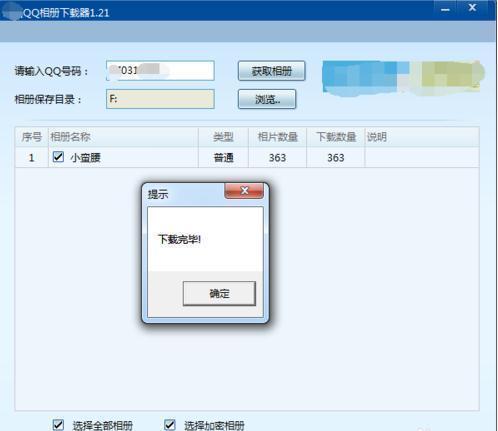Confirm the dialog with 确定

219,293
